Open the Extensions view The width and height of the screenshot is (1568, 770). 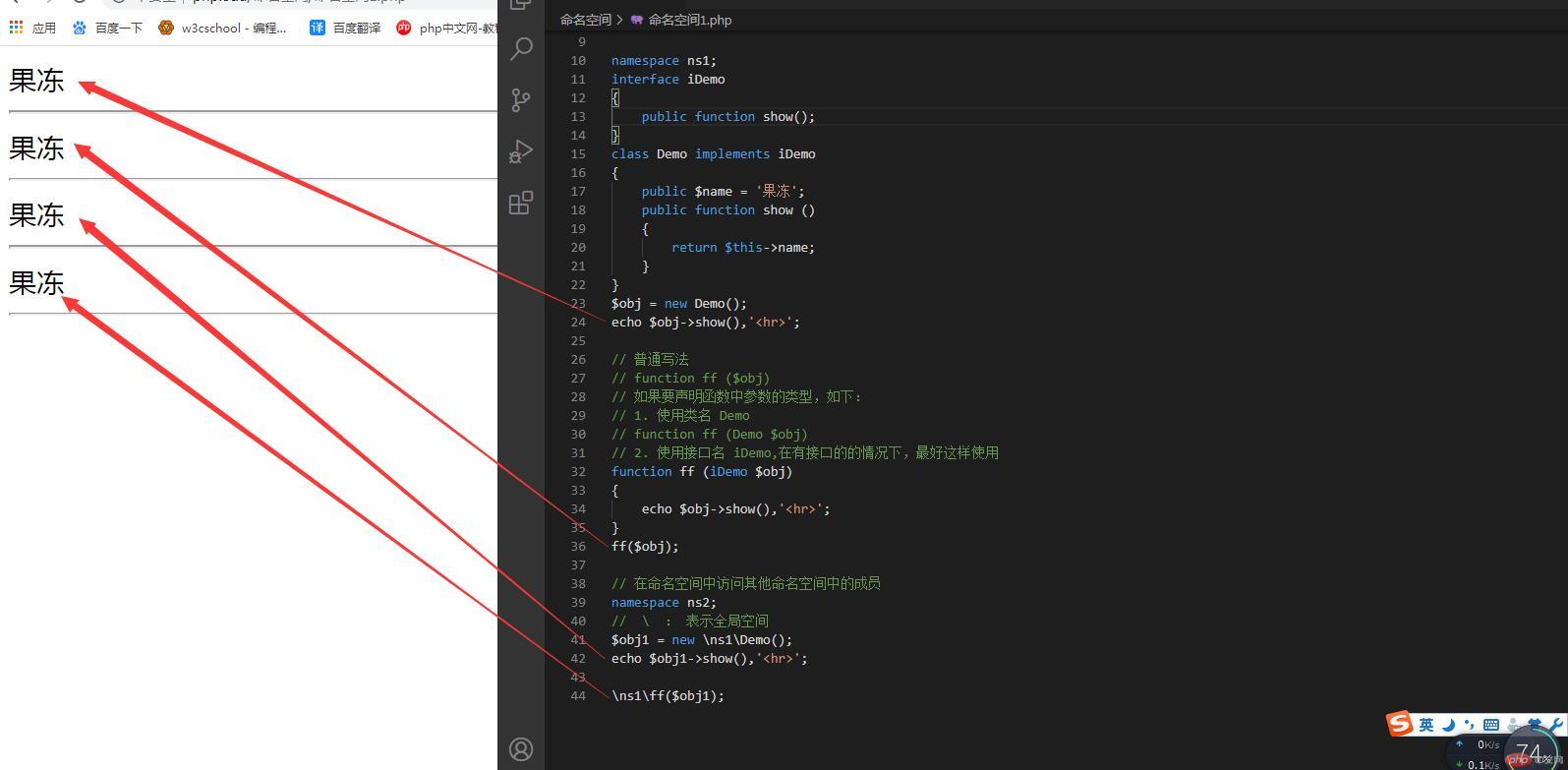tap(521, 203)
